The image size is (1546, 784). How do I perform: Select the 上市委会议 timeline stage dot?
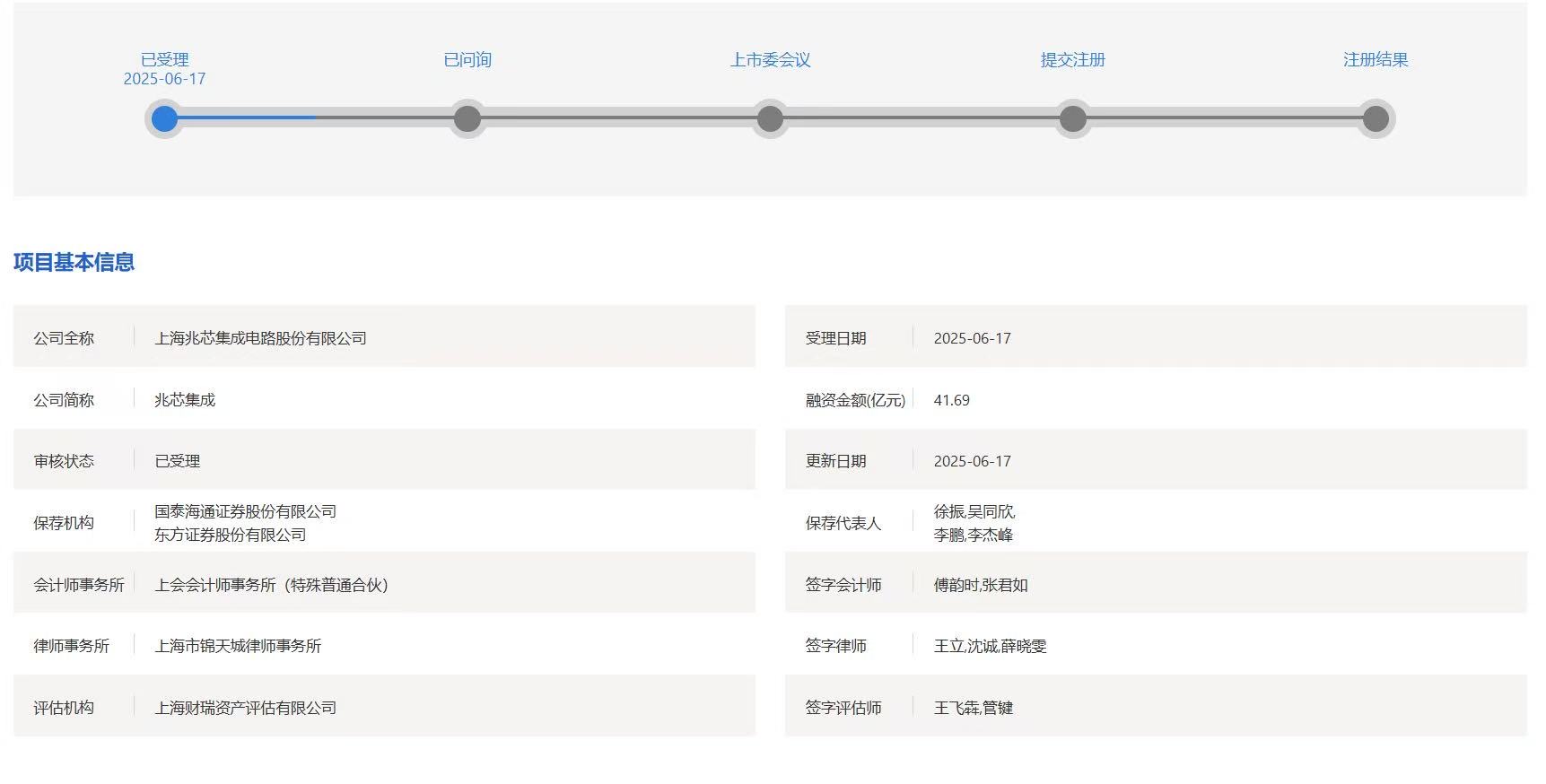pos(770,118)
